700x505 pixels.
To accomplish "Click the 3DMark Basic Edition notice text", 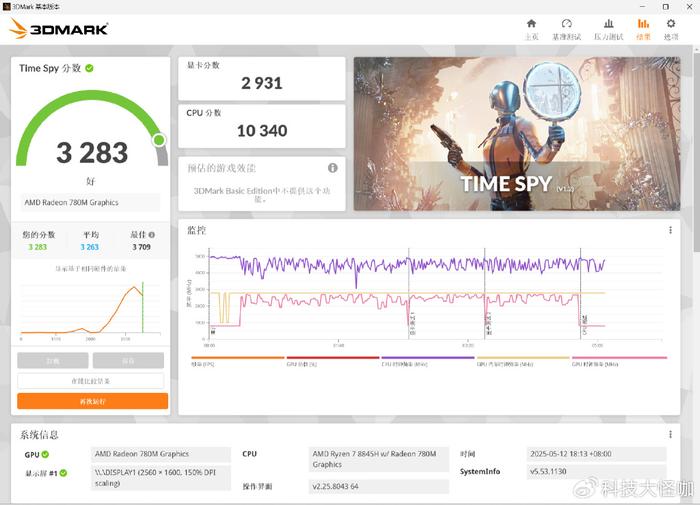I will click(262, 195).
